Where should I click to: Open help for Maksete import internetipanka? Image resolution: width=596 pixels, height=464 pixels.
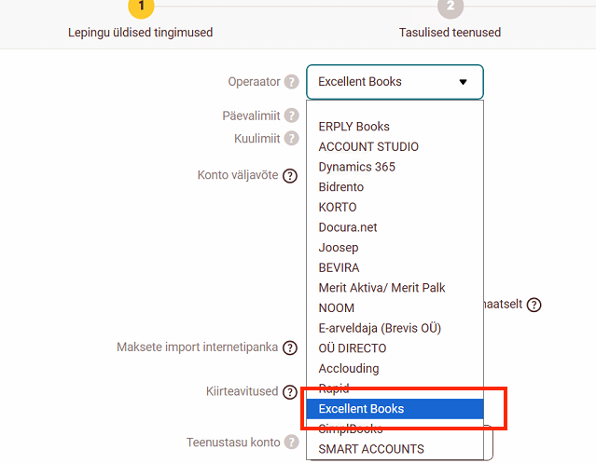tap(290, 348)
